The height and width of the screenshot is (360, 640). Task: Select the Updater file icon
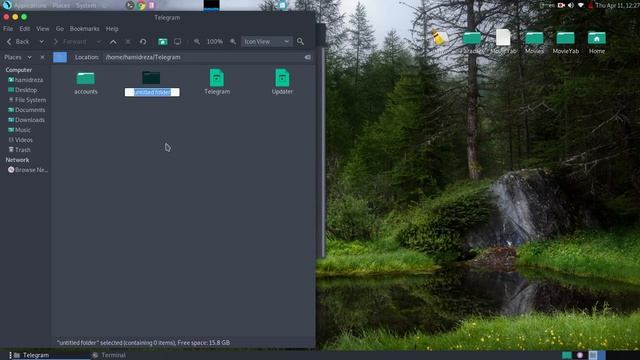coord(282,78)
